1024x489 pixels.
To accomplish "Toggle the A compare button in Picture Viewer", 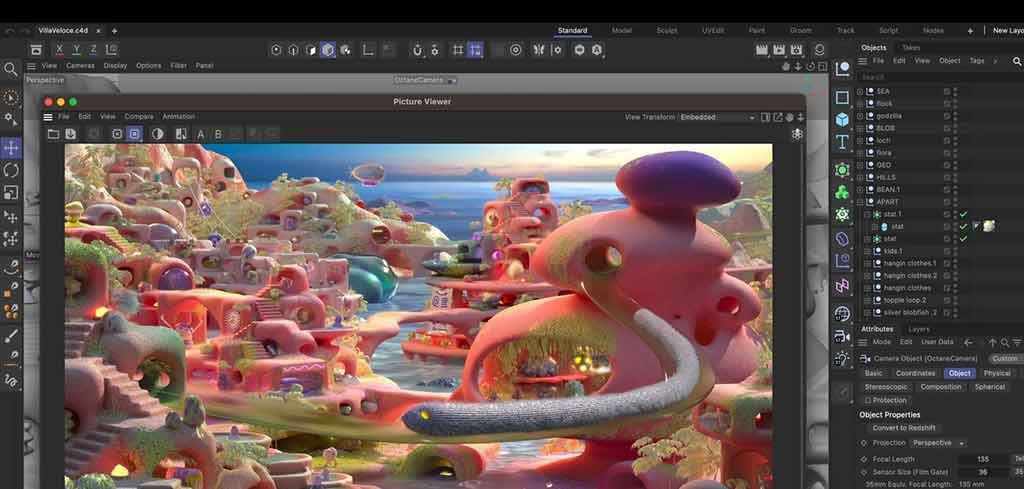I will tap(200, 134).
